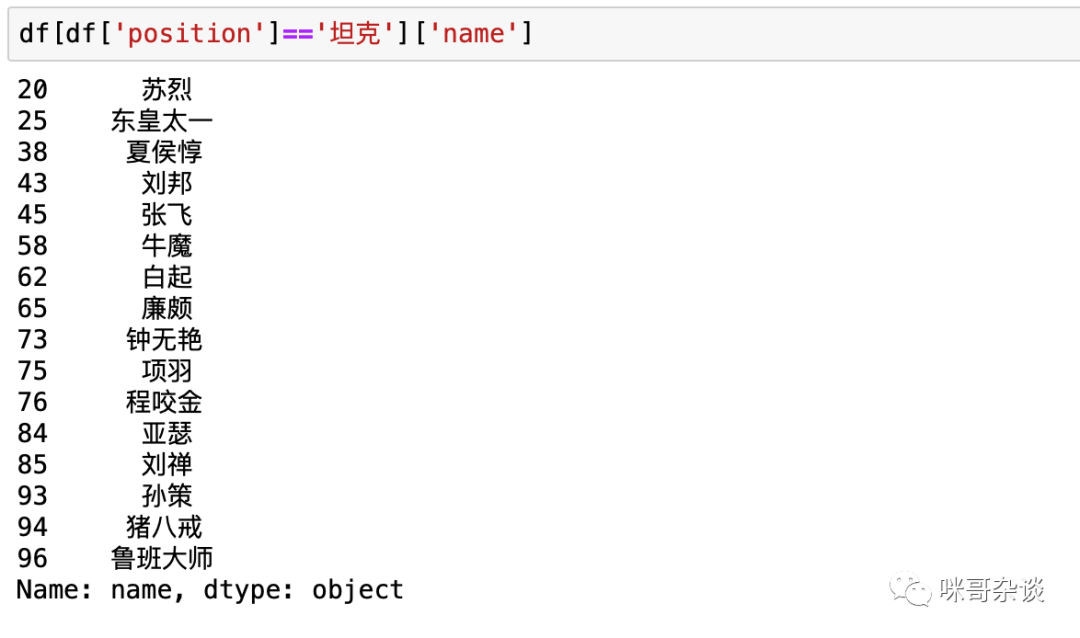Select output name 钟无艳
Viewport: 1080px width, 638px height.
click(164, 340)
